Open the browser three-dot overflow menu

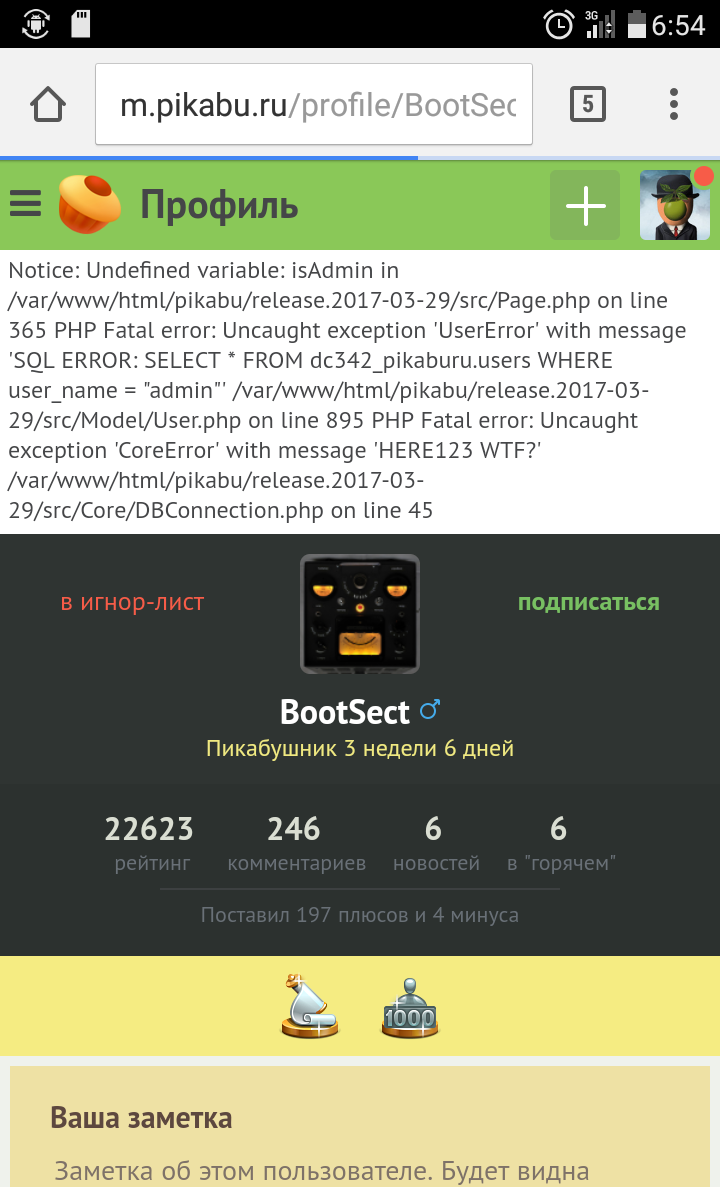point(674,104)
